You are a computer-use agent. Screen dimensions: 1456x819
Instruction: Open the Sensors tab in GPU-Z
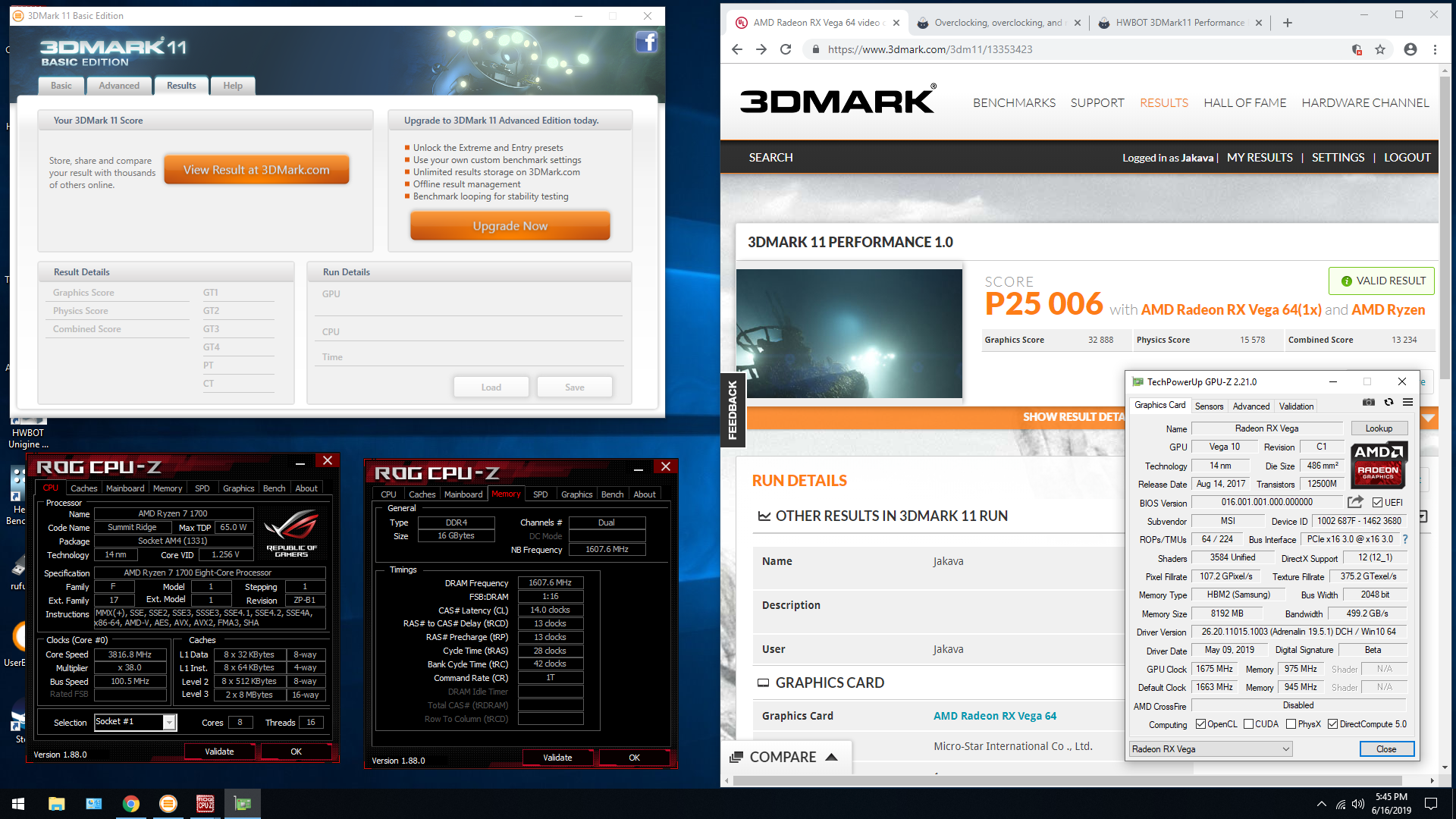[x=1209, y=406]
